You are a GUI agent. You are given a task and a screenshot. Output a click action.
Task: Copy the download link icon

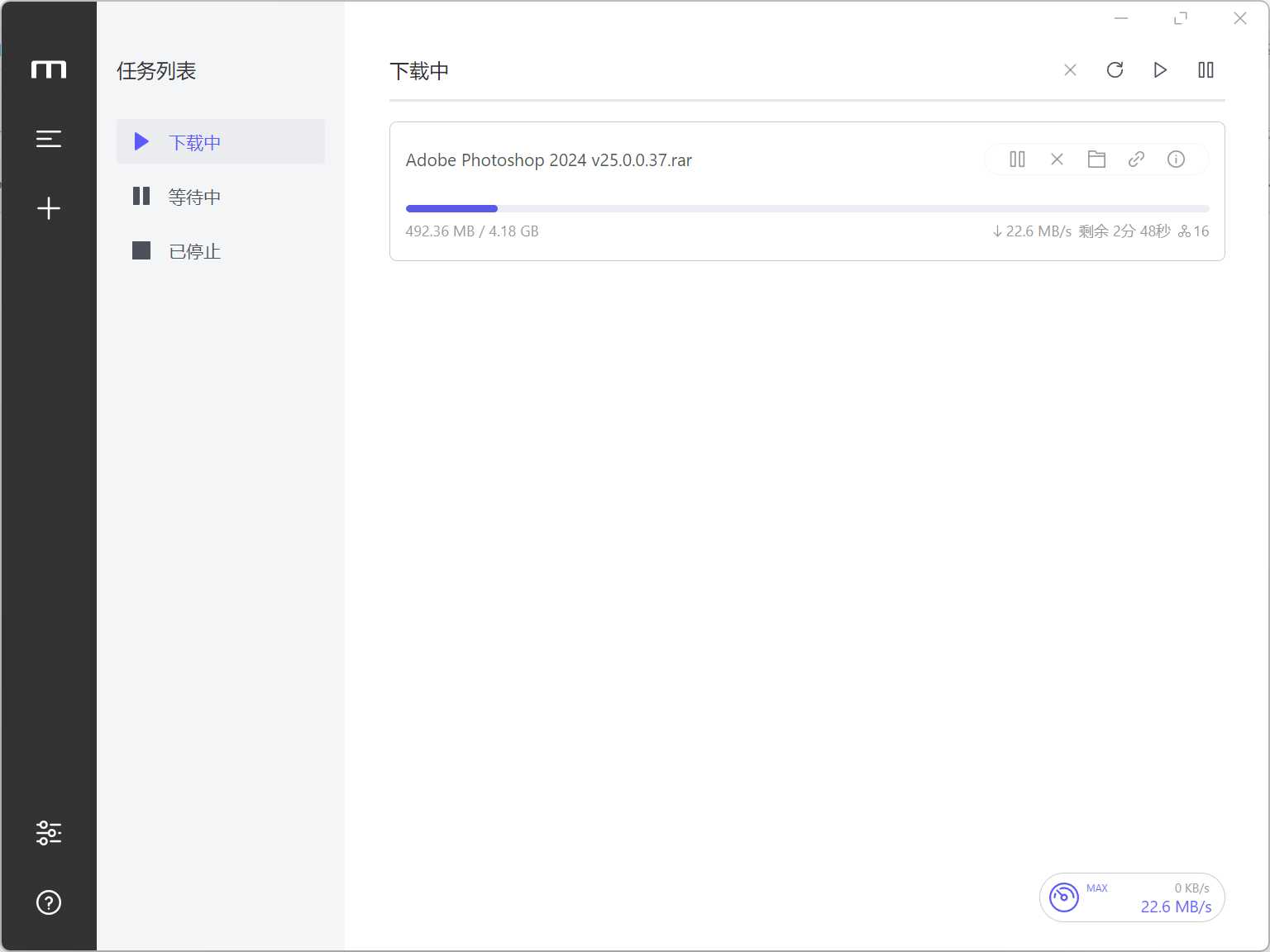1136,159
